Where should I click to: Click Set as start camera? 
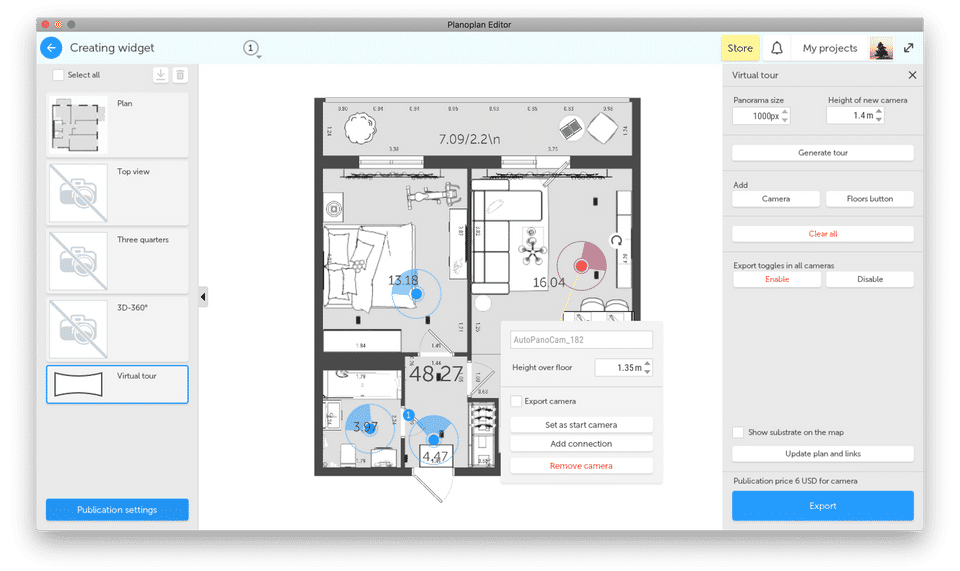[x=581, y=424]
